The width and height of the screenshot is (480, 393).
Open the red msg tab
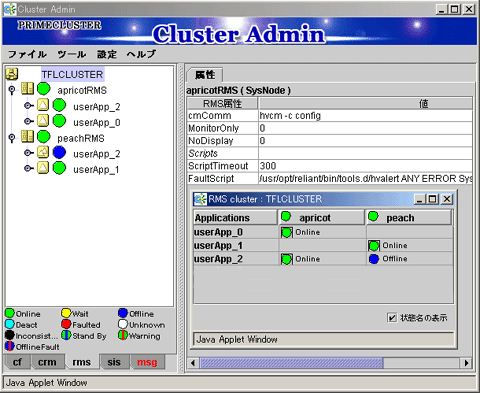(147, 362)
